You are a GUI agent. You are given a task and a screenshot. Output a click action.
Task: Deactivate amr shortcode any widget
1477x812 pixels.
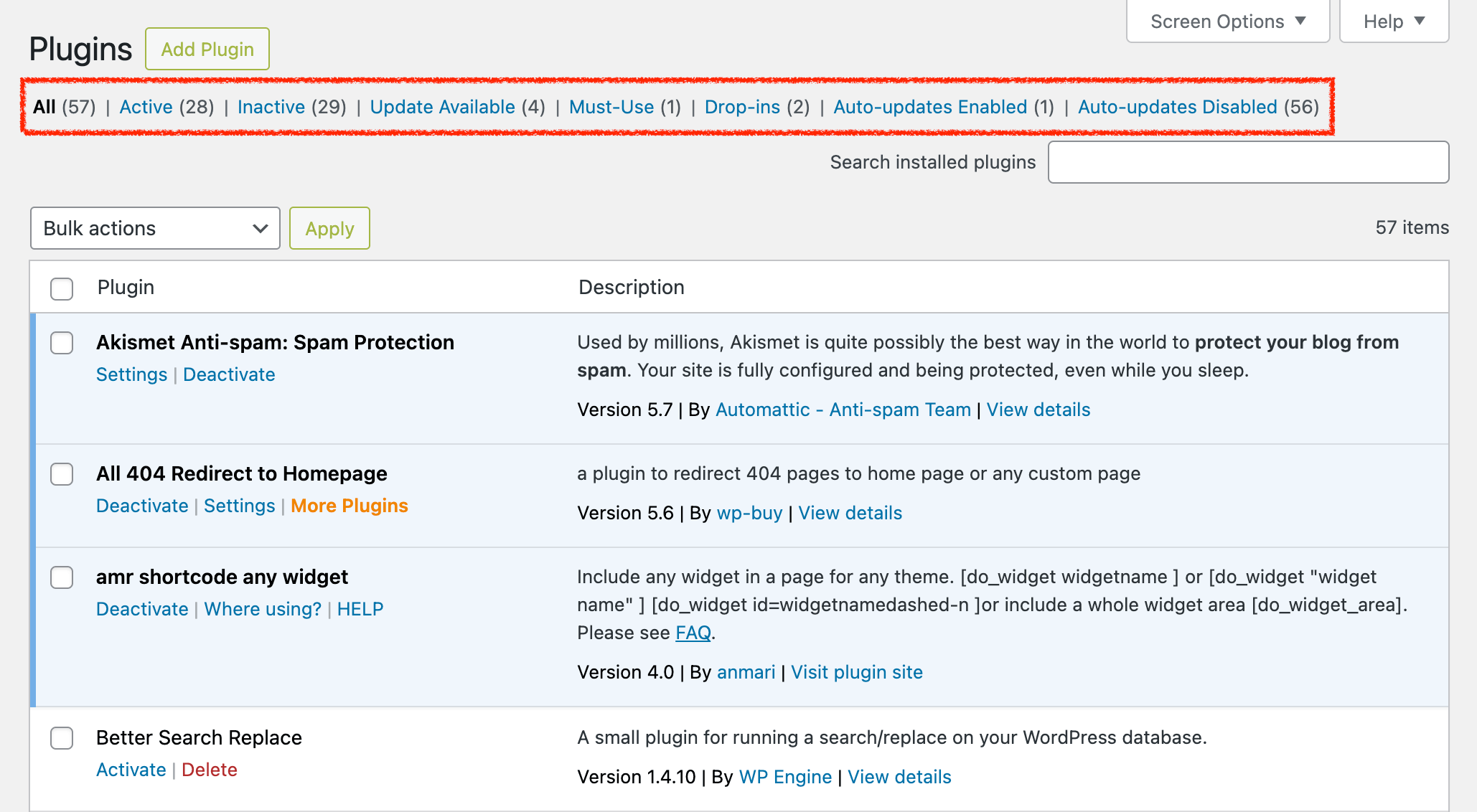142,609
